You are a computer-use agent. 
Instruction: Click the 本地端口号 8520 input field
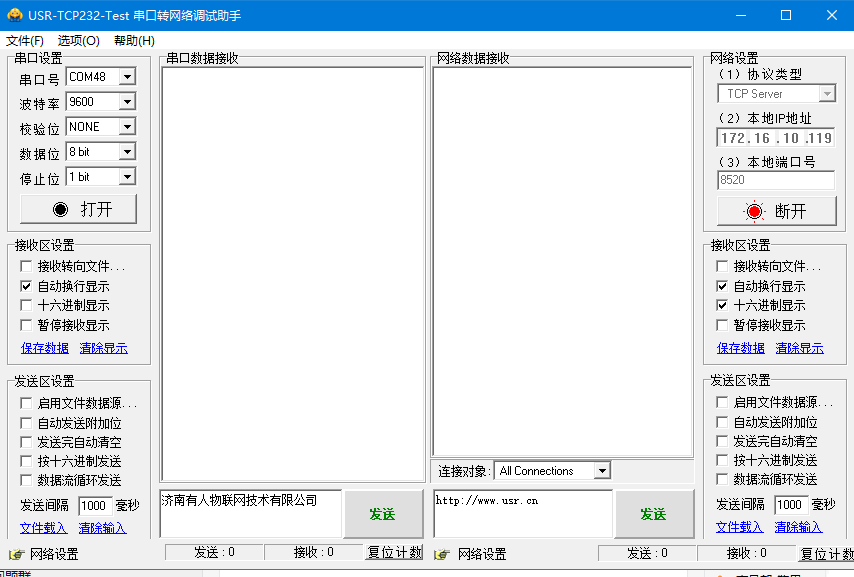tap(775, 180)
